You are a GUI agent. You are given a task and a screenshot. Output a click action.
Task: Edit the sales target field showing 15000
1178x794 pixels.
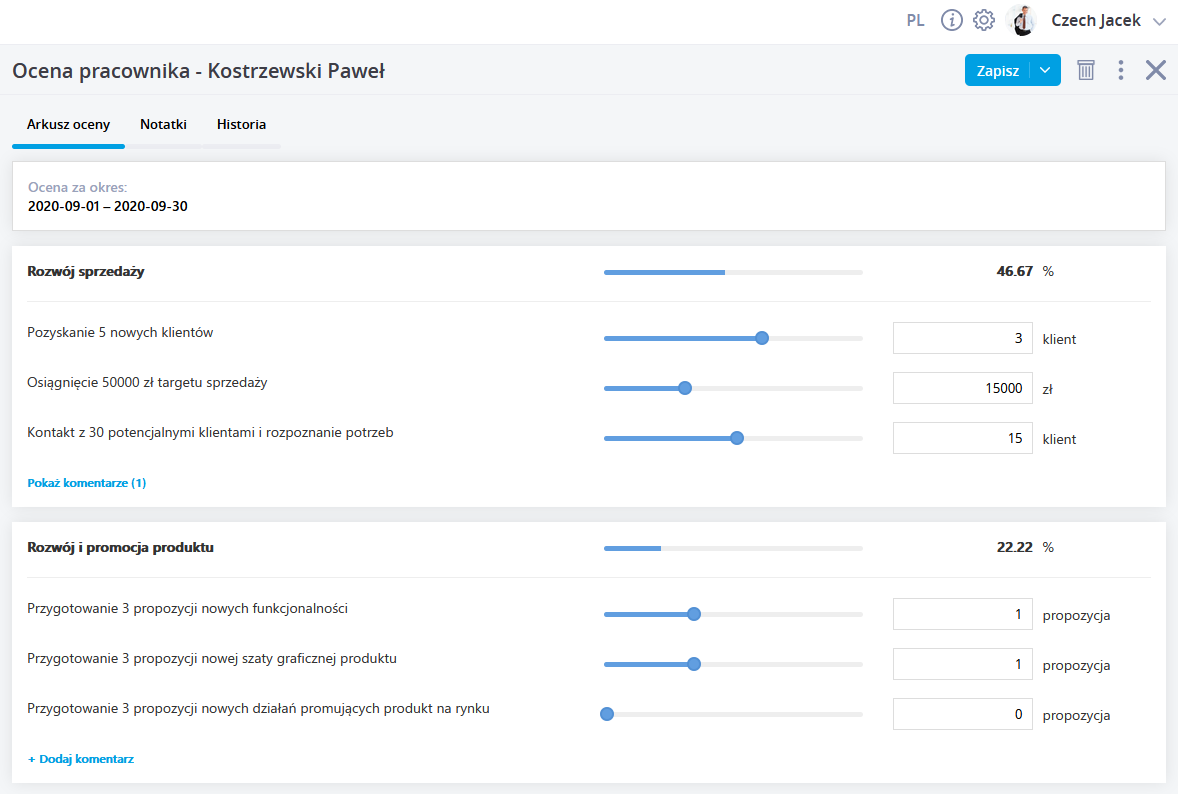962,388
